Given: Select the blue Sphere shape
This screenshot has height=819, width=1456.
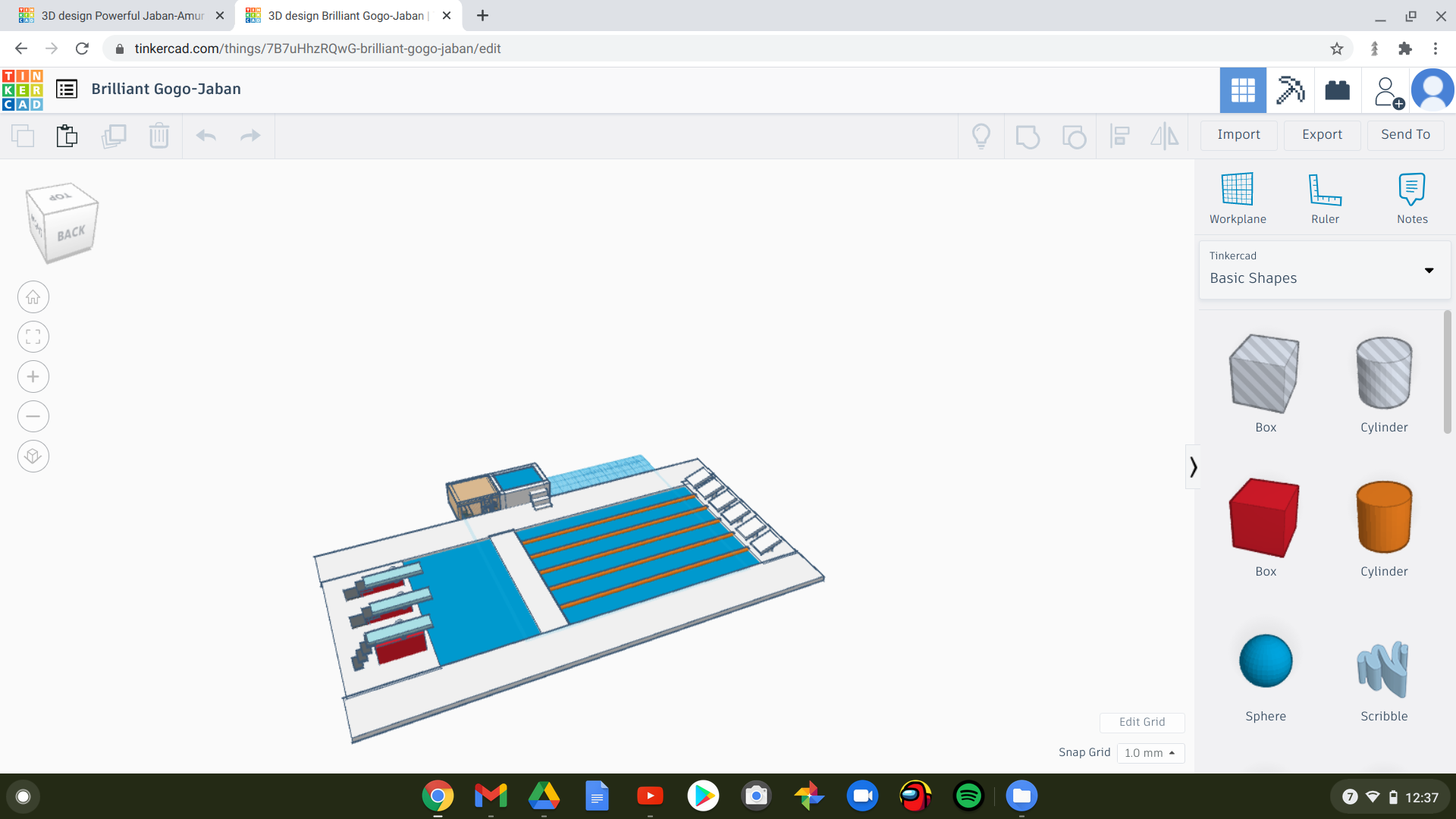Looking at the screenshot, I should (1266, 661).
